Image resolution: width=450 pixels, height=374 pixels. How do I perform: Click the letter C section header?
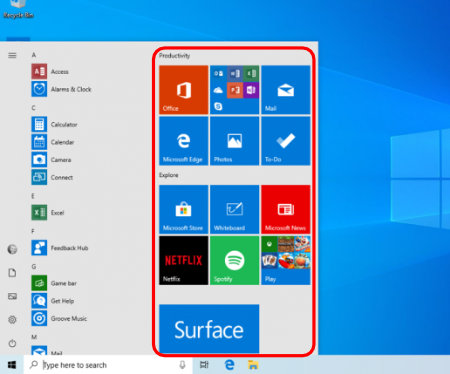tap(33, 108)
